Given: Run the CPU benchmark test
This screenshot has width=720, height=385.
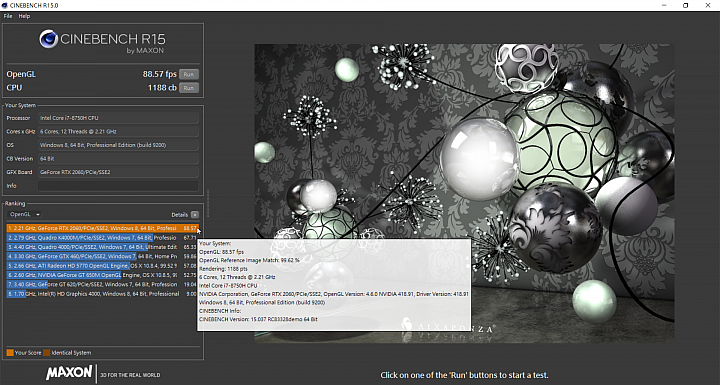Looking at the screenshot, I should tap(189, 88).
